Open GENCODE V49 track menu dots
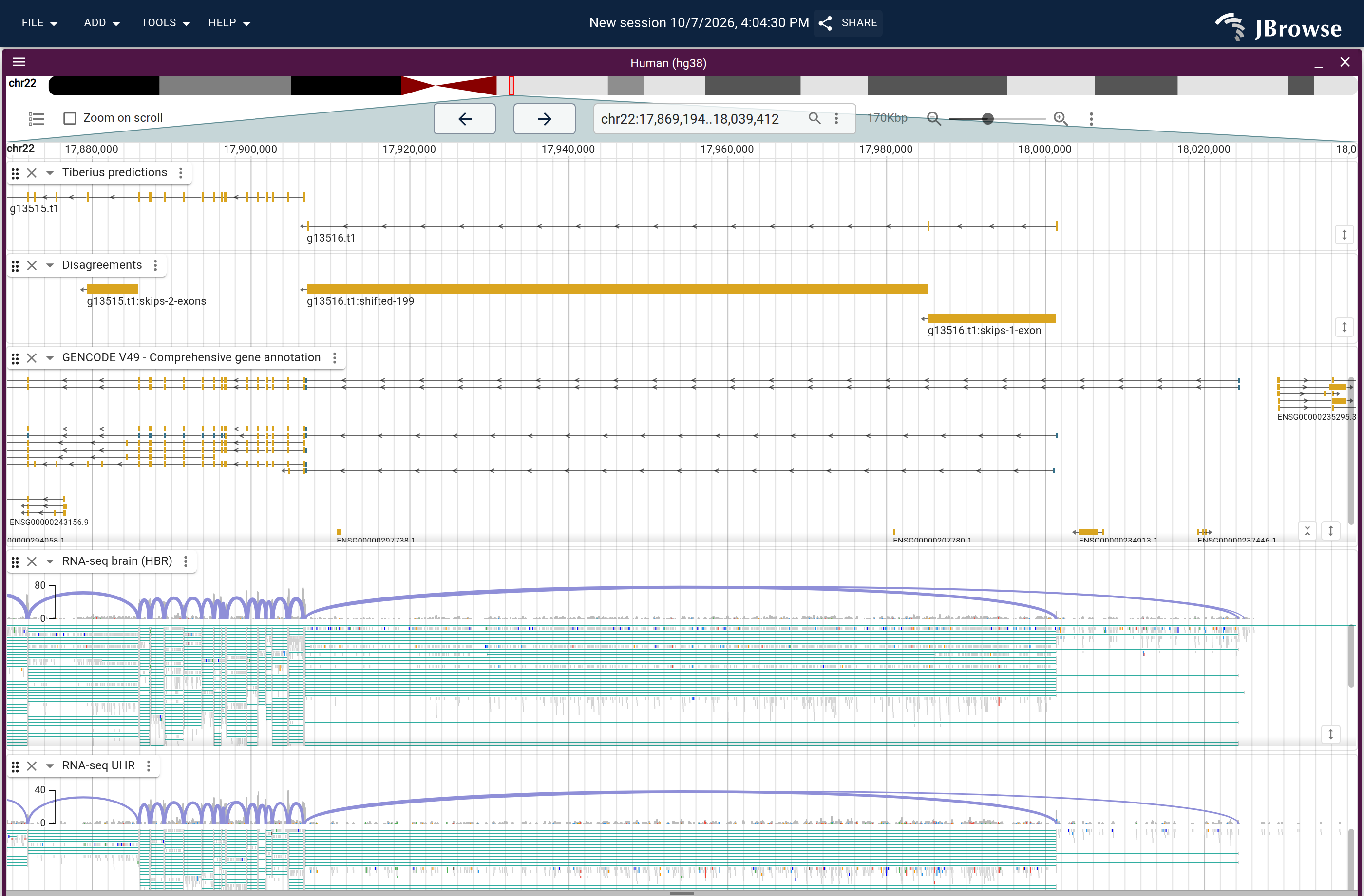 [x=335, y=358]
